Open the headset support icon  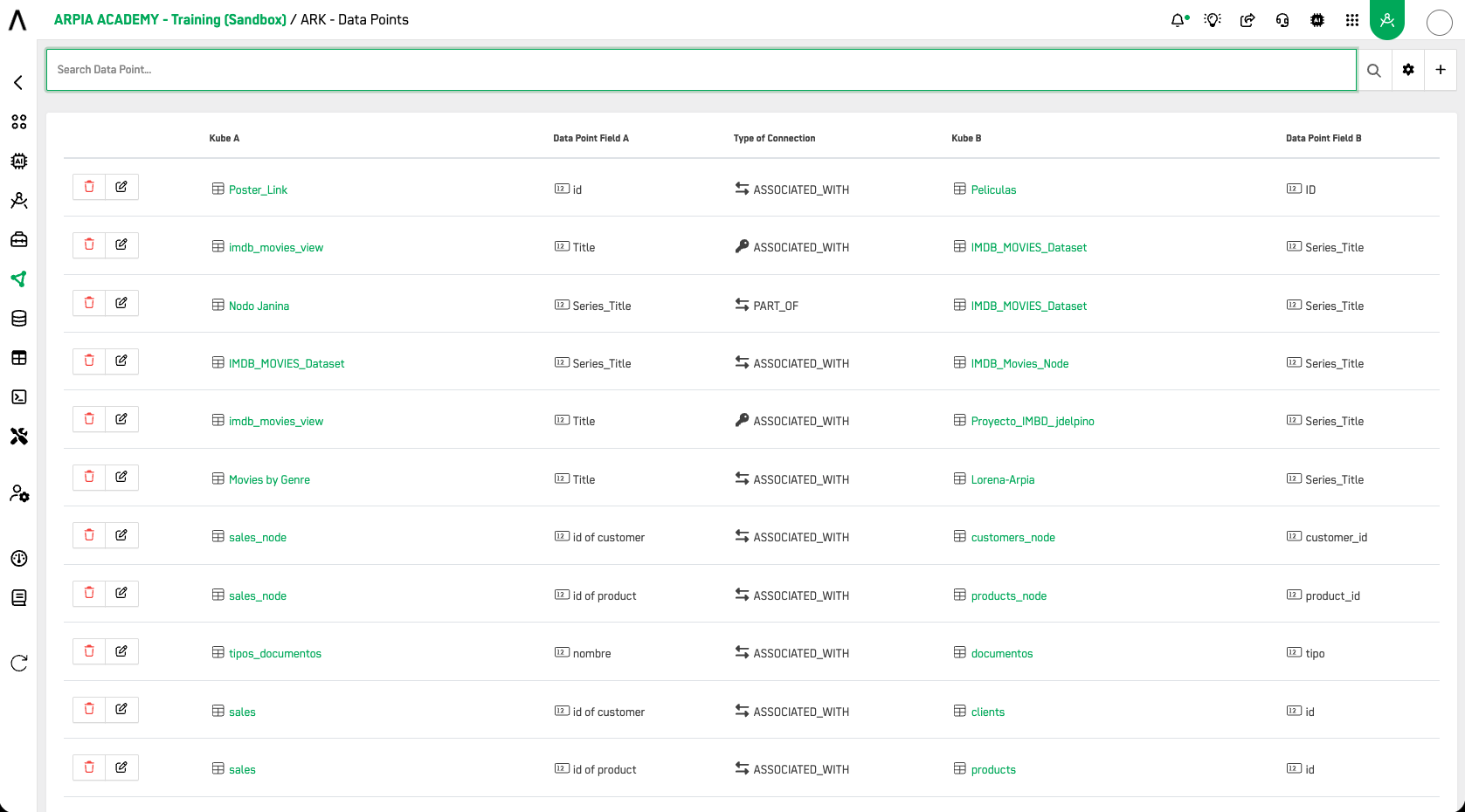1282,20
